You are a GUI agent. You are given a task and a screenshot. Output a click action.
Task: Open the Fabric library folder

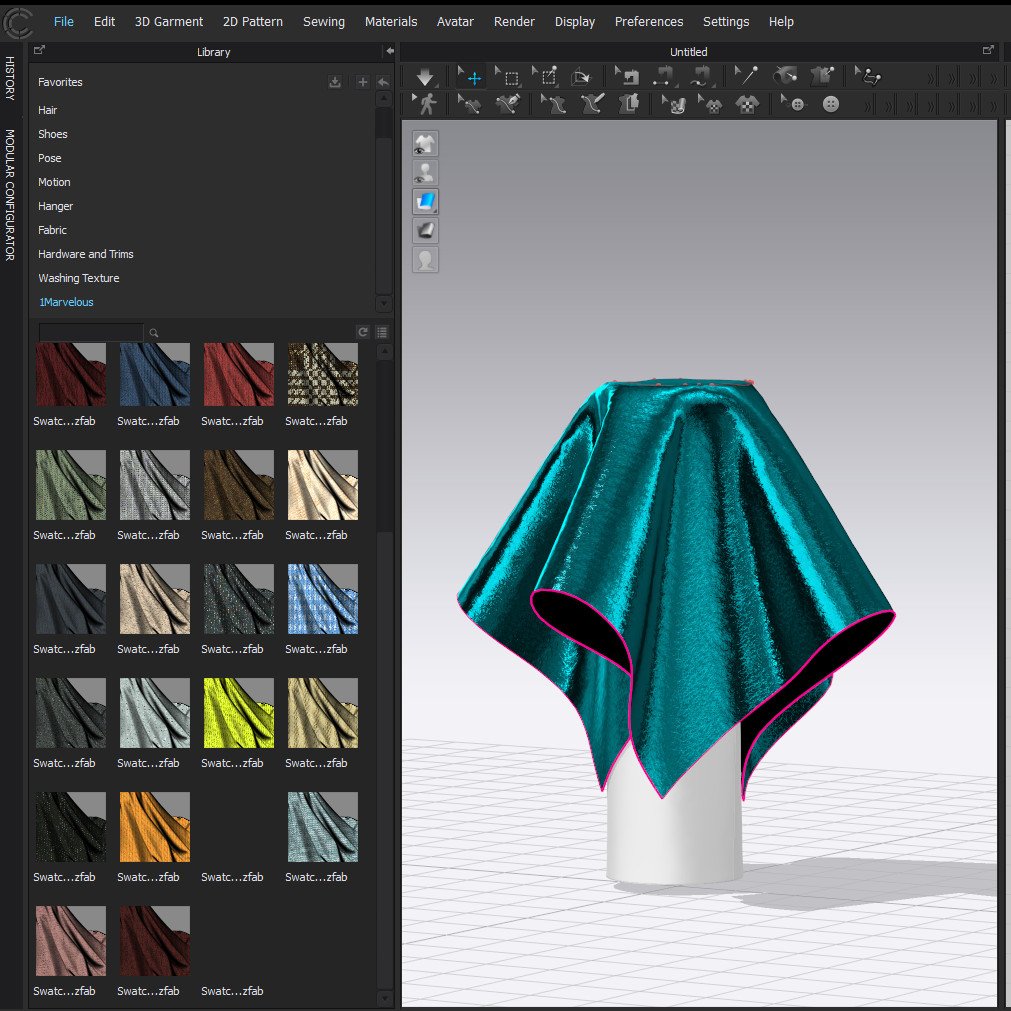click(x=52, y=230)
